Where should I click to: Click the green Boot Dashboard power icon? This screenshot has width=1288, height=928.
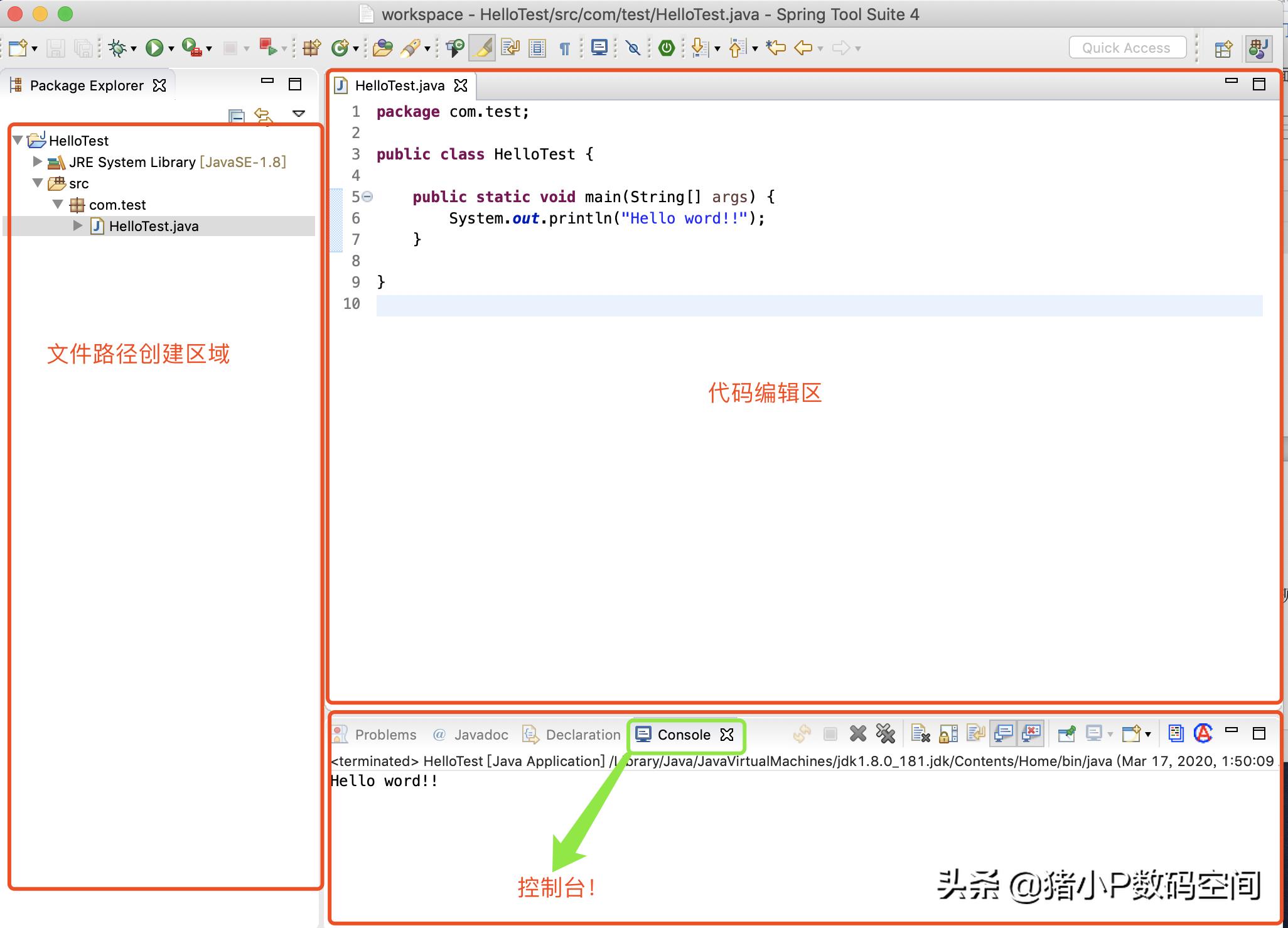(x=667, y=48)
